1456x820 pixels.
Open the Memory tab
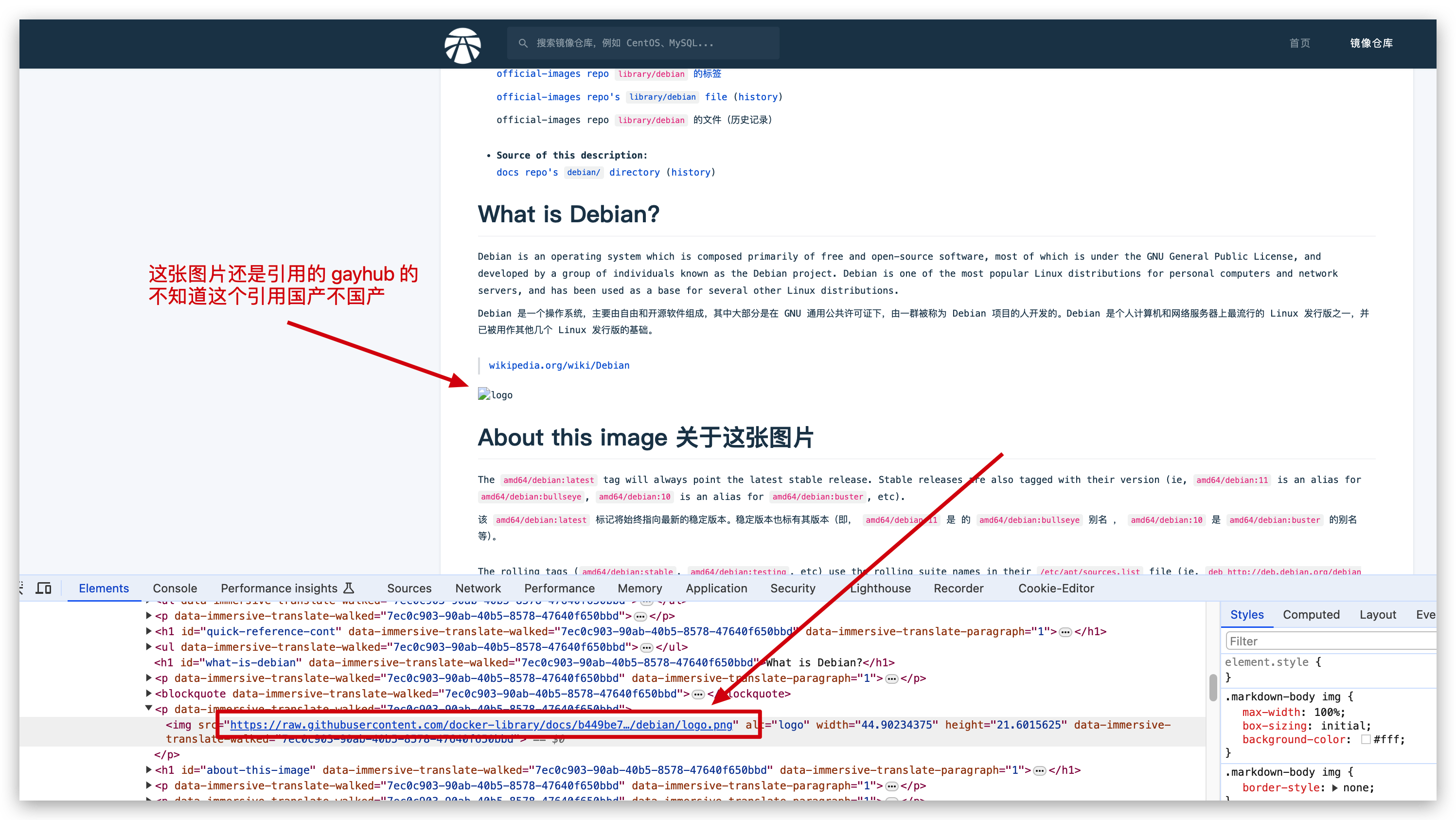click(639, 588)
